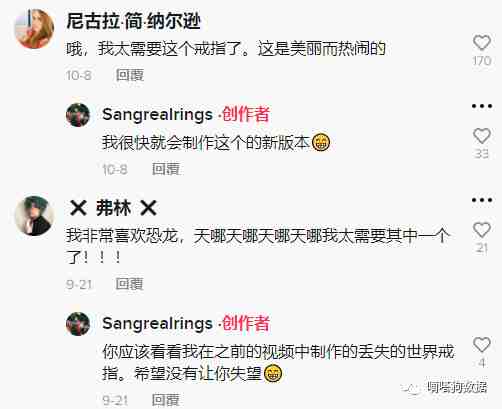Open the second Sangrealrings username link
The width and height of the screenshot is (502, 409).
coord(157,324)
